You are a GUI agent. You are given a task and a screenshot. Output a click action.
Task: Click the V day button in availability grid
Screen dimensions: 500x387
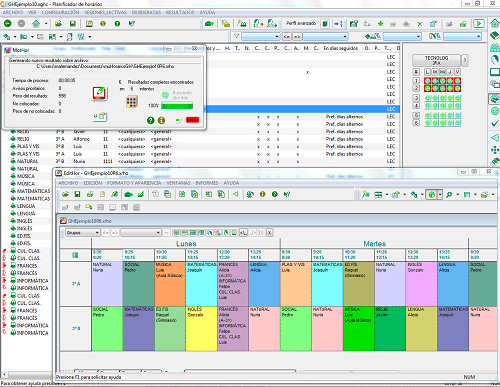point(457,72)
